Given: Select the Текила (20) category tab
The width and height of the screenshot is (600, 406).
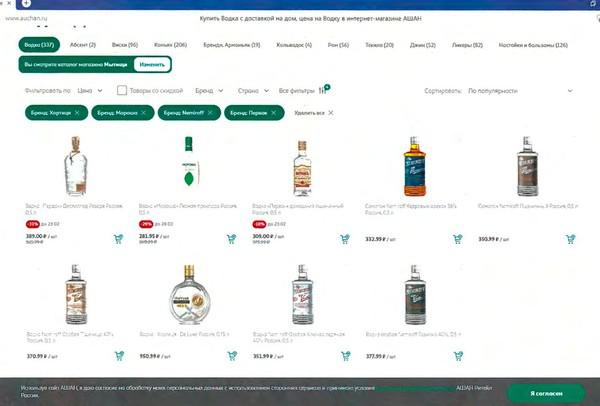Looking at the screenshot, I should tap(379, 45).
